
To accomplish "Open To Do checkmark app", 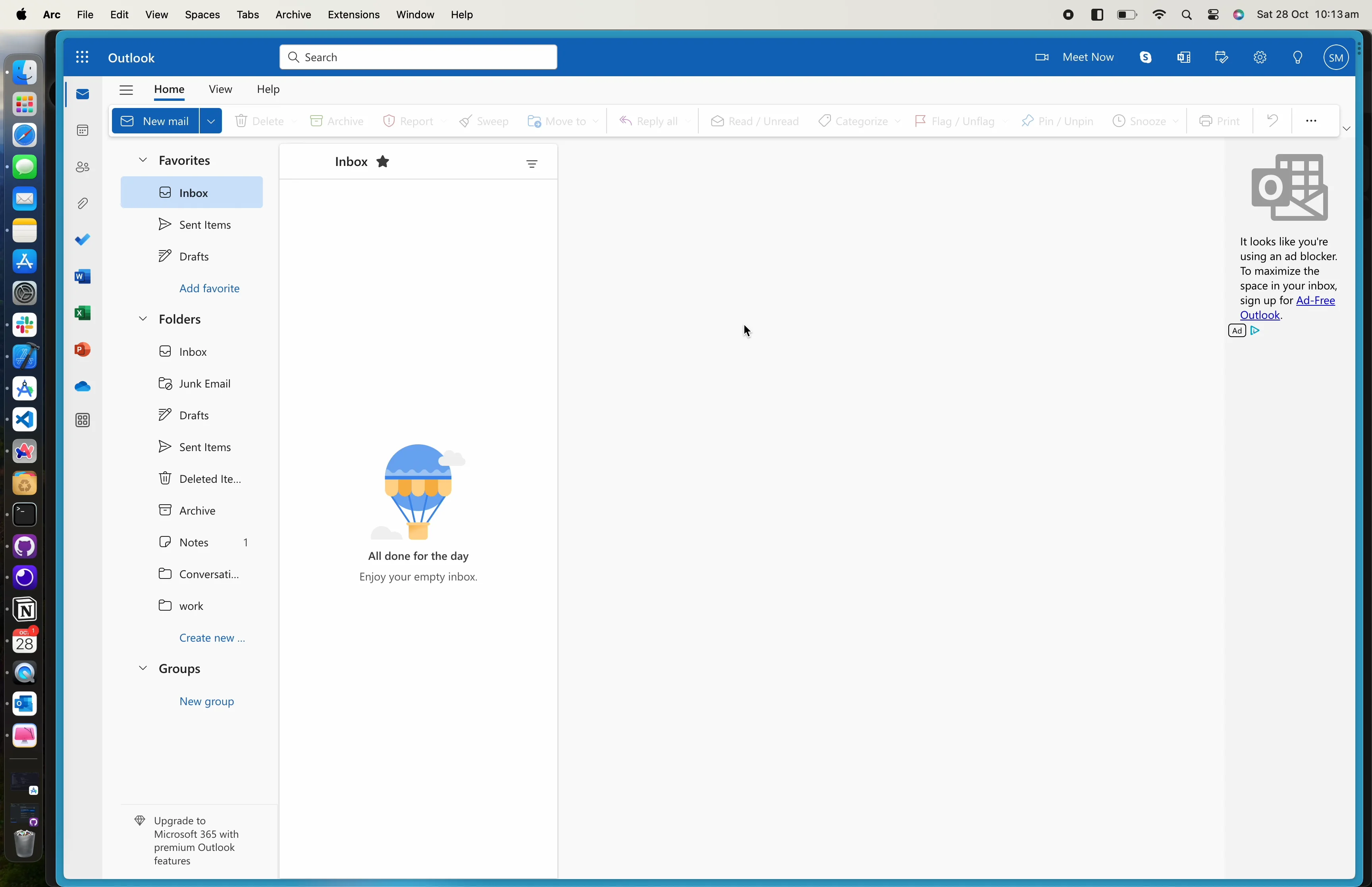I will coord(83,239).
